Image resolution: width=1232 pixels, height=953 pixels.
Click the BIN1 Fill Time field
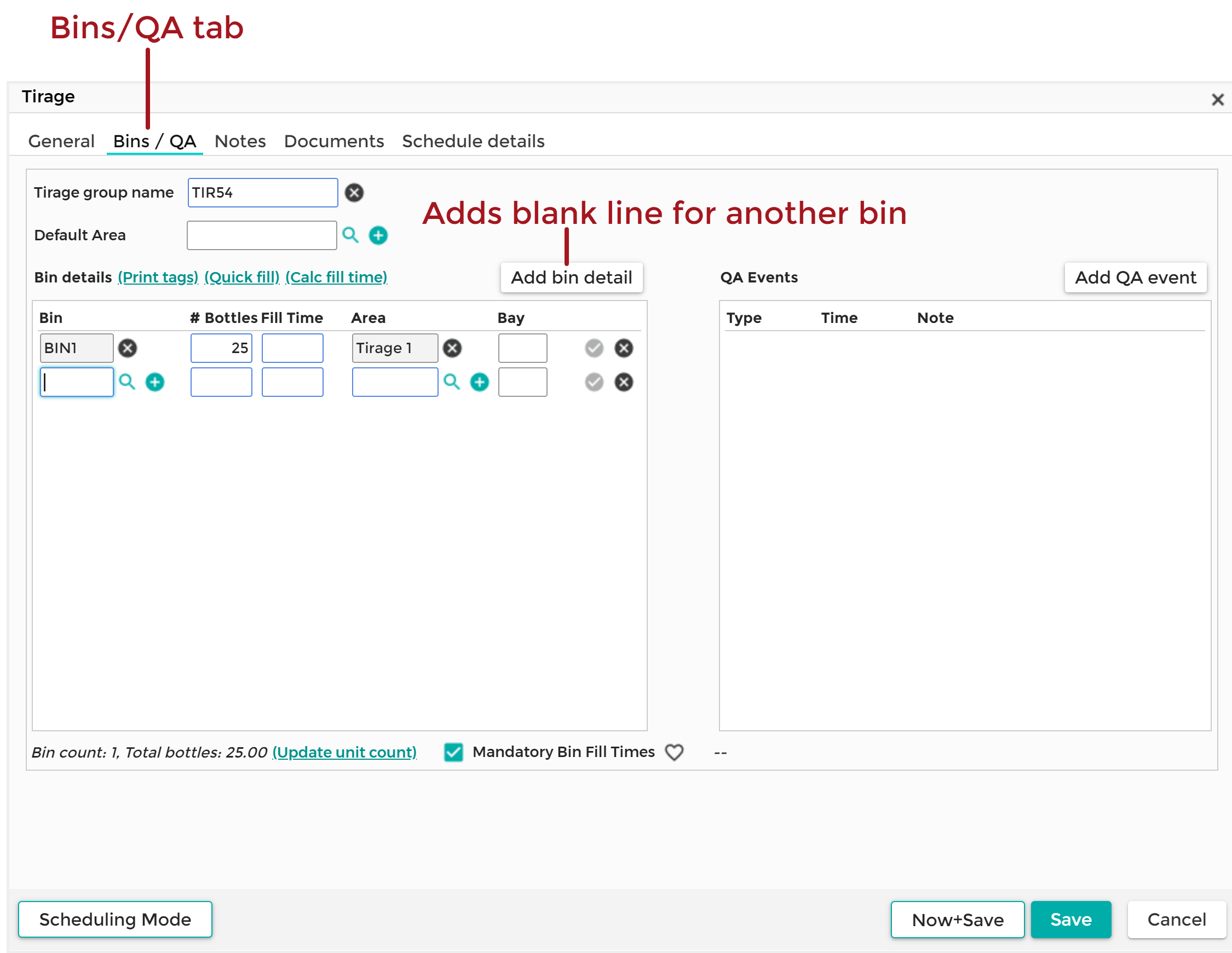pos(292,348)
